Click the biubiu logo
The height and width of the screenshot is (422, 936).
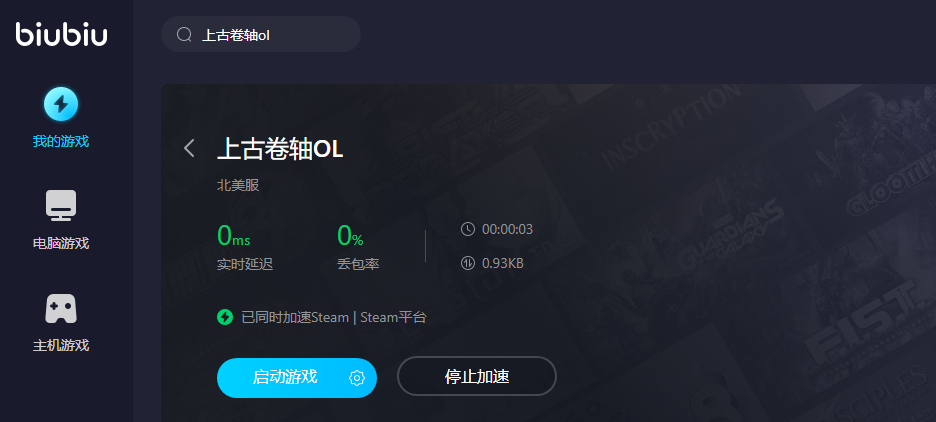click(x=61, y=34)
